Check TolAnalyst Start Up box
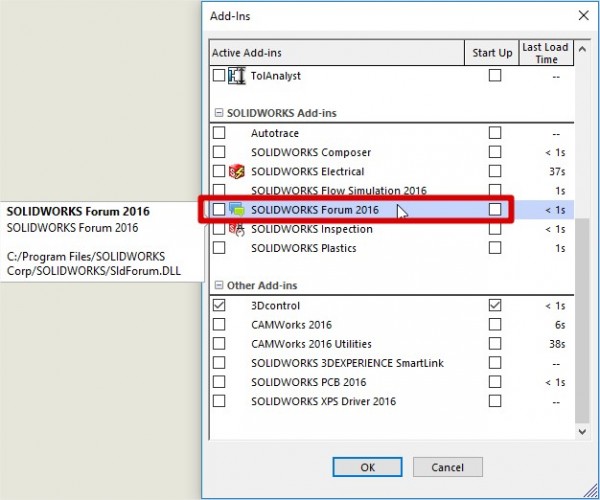600x500 pixels. click(495, 75)
